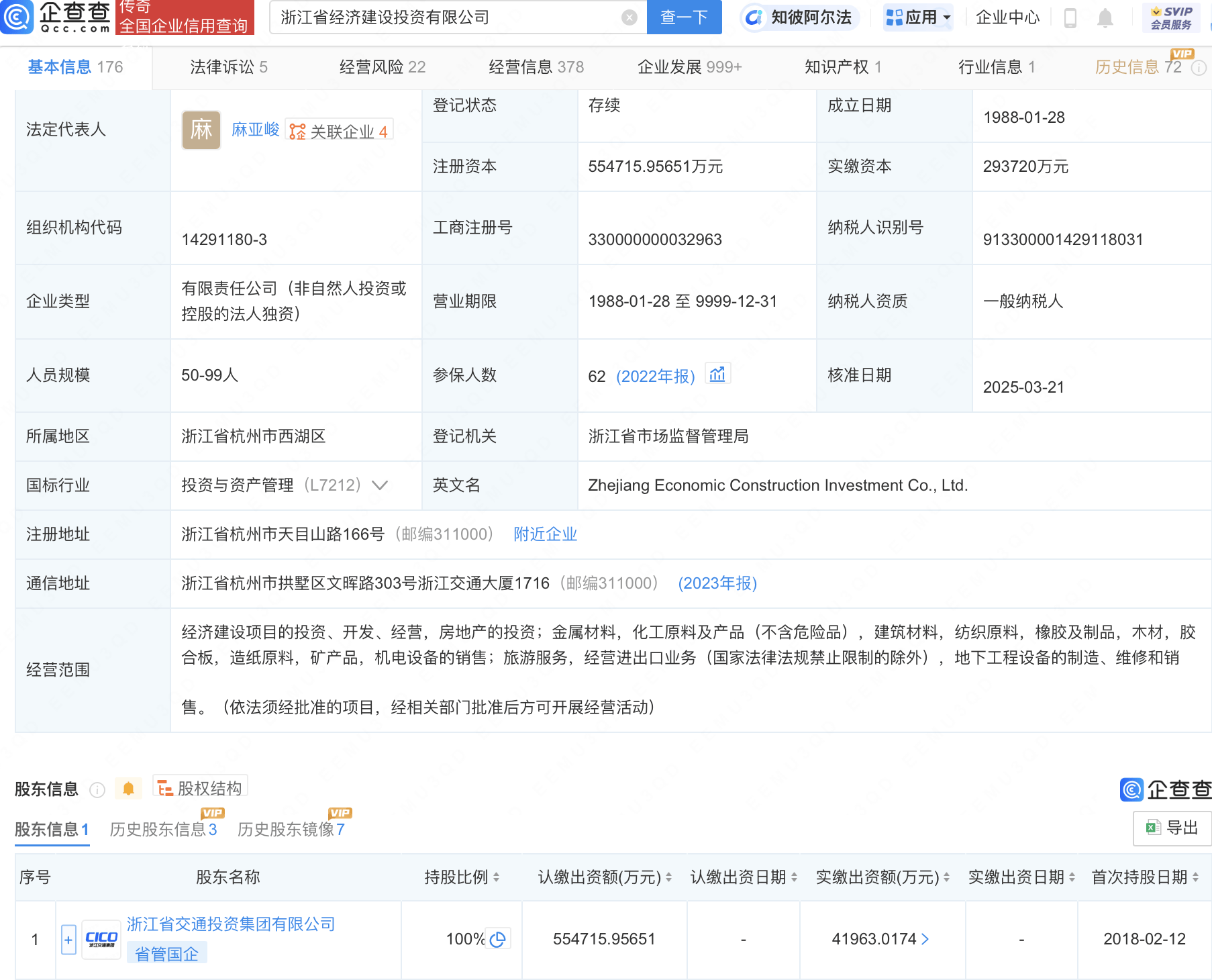Switch to the 行业信息 tab
Screen dimensions: 1212x980
pos(997,67)
